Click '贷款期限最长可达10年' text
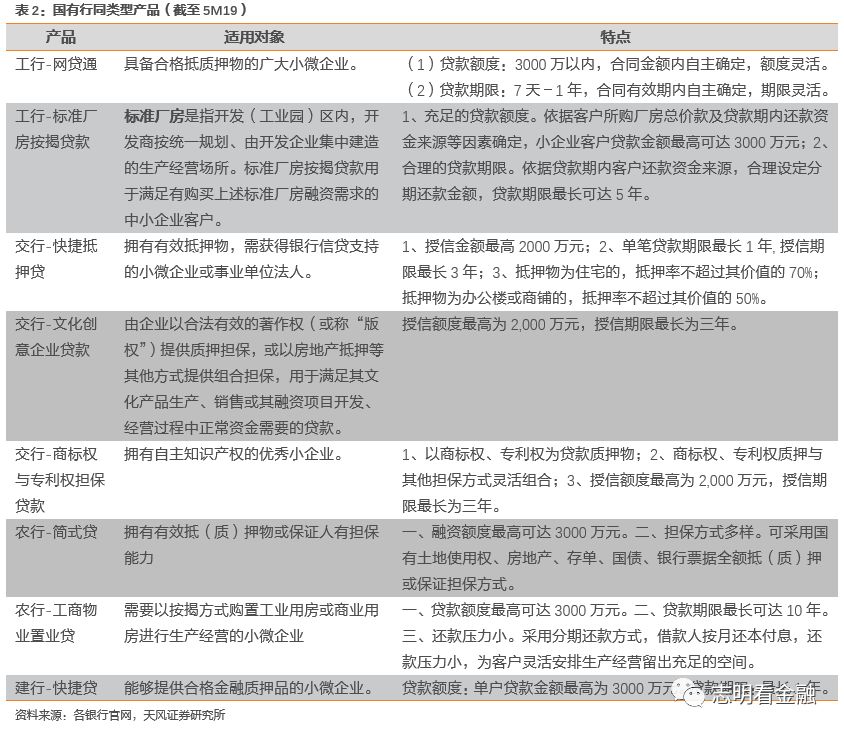This screenshot has height=732, width=844. click(x=742, y=610)
